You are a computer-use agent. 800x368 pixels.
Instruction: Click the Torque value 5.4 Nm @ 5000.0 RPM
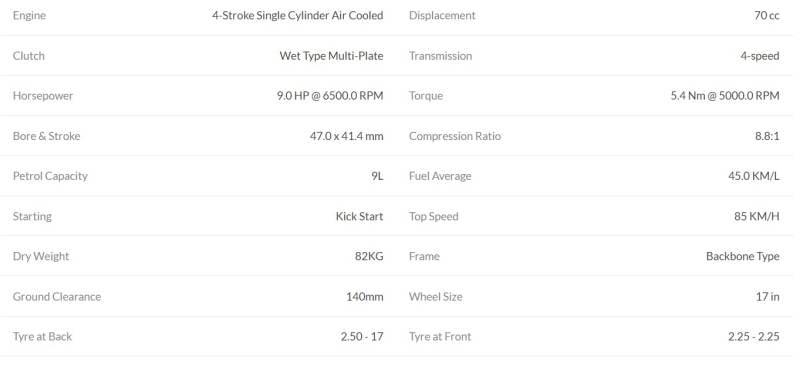coord(725,95)
